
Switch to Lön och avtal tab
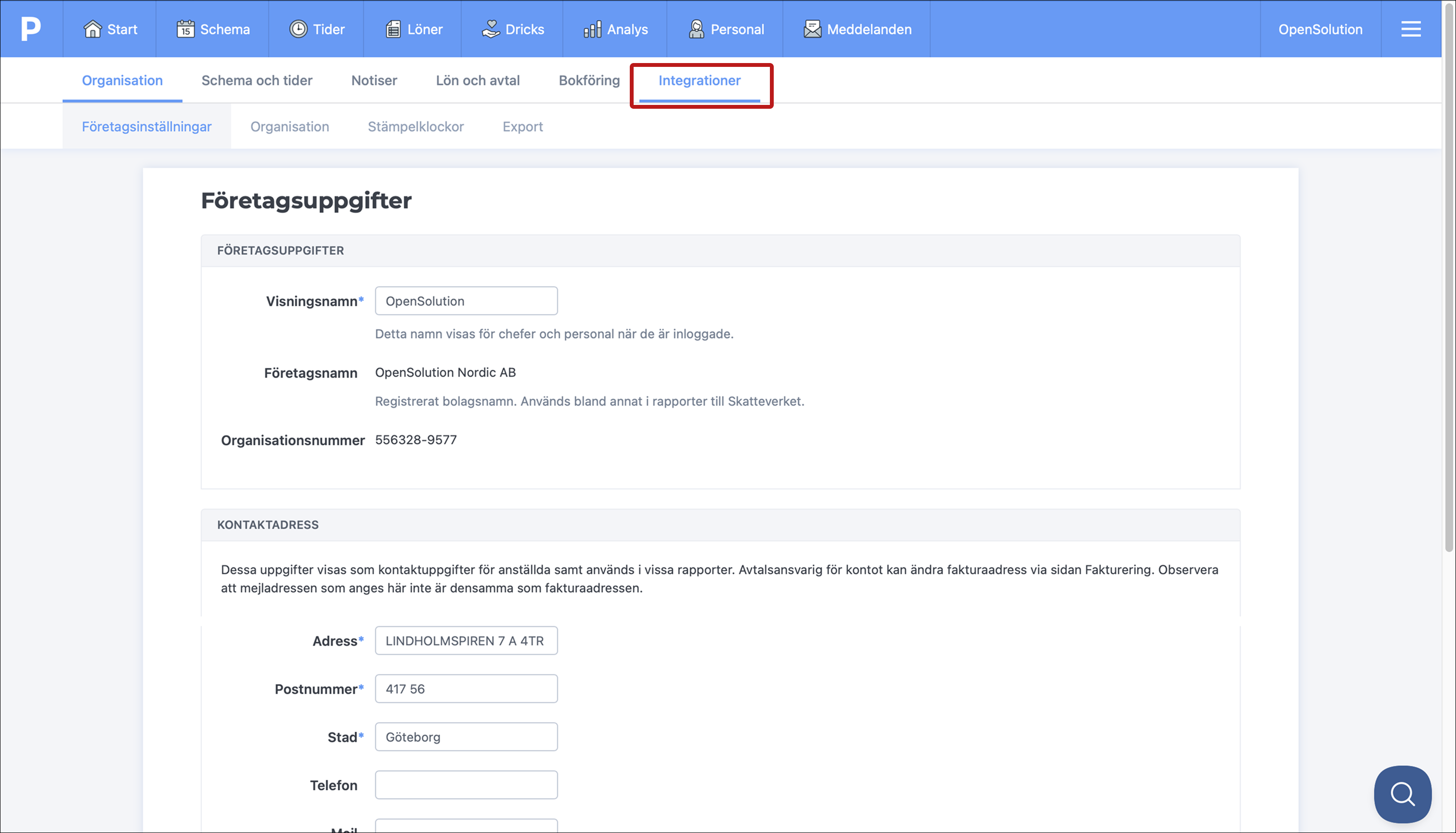pos(478,81)
